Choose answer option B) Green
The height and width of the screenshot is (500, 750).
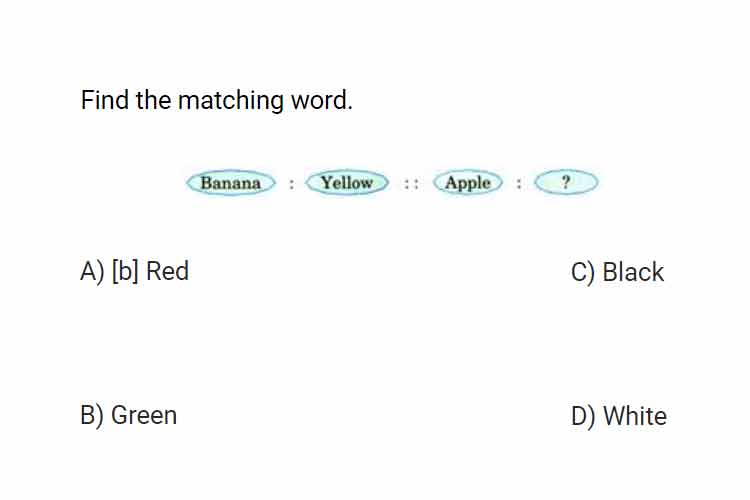tap(129, 415)
